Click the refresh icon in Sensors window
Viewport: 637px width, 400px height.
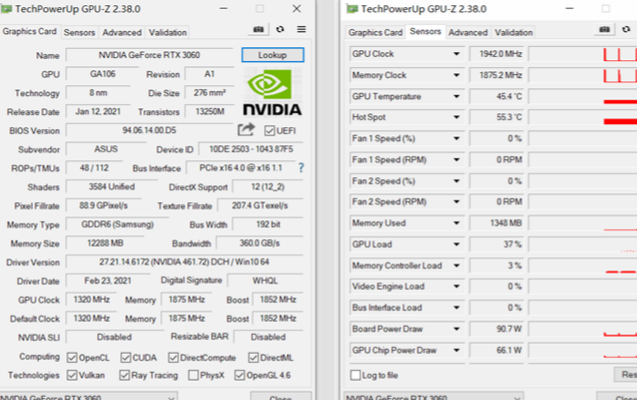pos(626,29)
